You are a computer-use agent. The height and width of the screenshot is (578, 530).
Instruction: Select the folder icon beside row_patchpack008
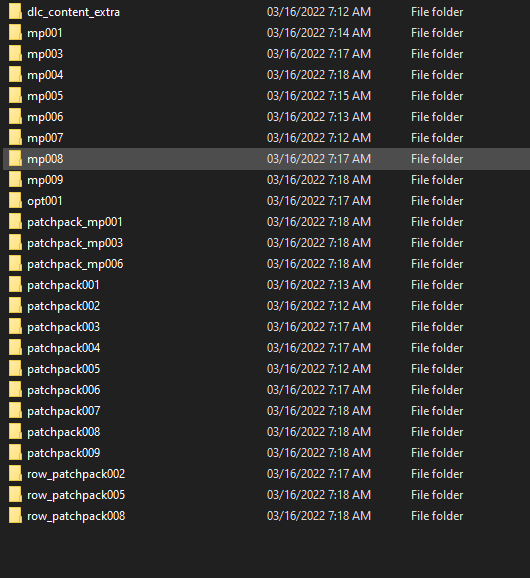pyautogui.click(x=15, y=516)
